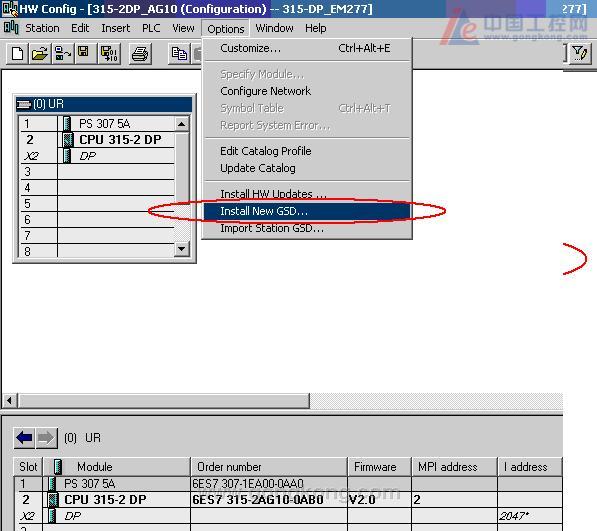Click order number 6ES7 315-2AG10-0AB0 cell
This screenshot has height=531, width=597.
tap(269, 499)
